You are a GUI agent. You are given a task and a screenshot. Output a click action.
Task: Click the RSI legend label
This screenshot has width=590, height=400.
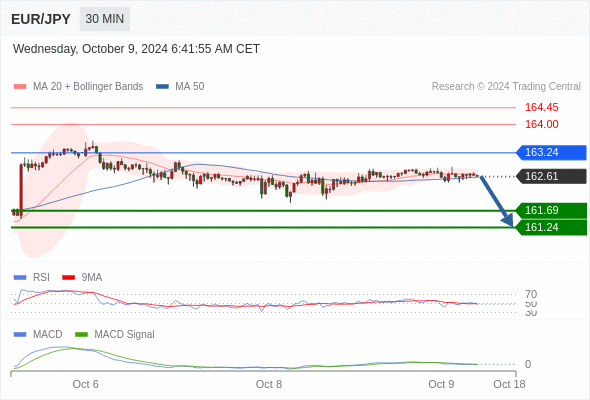(x=41, y=278)
